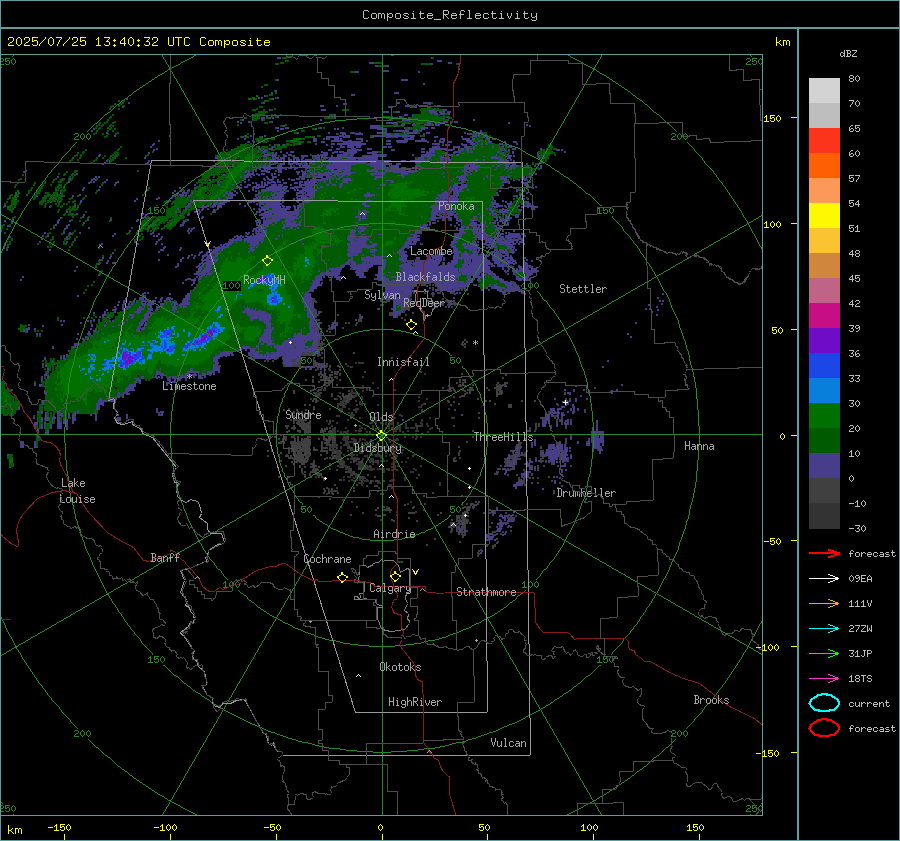Click the Composite_Reflectivity title
This screenshot has height=841, width=900.
point(450,15)
